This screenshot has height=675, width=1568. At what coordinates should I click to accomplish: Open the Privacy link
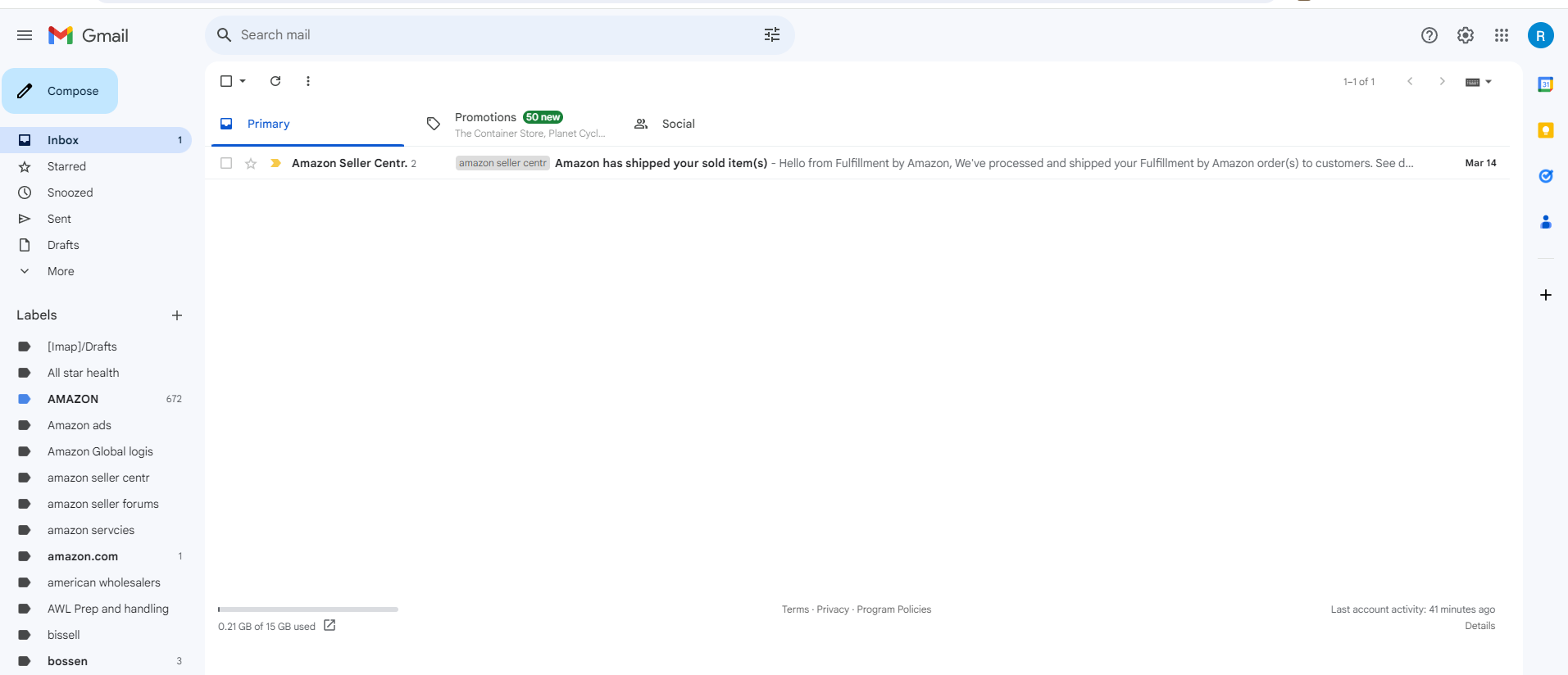tap(833, 609)
